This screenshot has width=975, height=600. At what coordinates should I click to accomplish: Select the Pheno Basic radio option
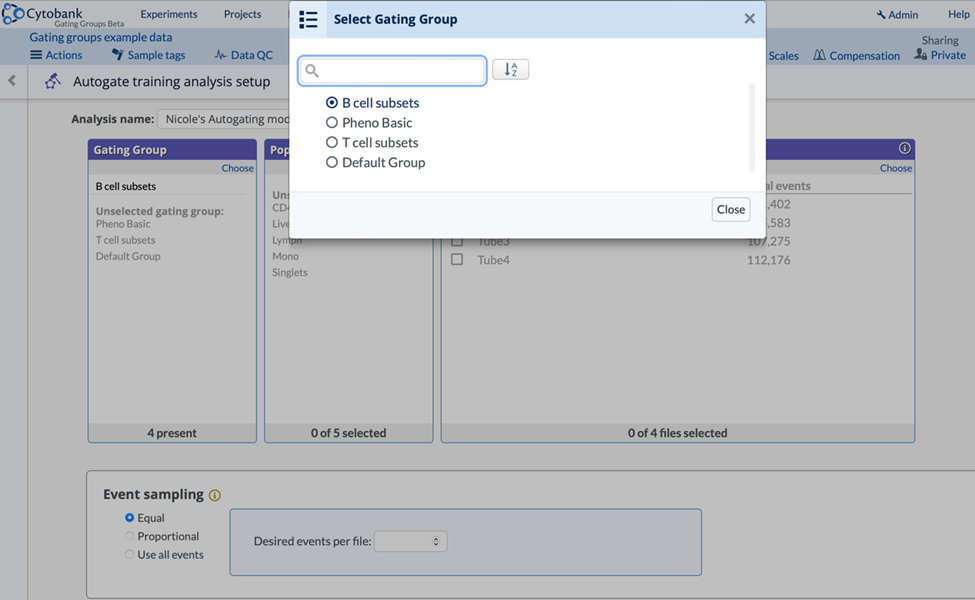coord(332,123)
